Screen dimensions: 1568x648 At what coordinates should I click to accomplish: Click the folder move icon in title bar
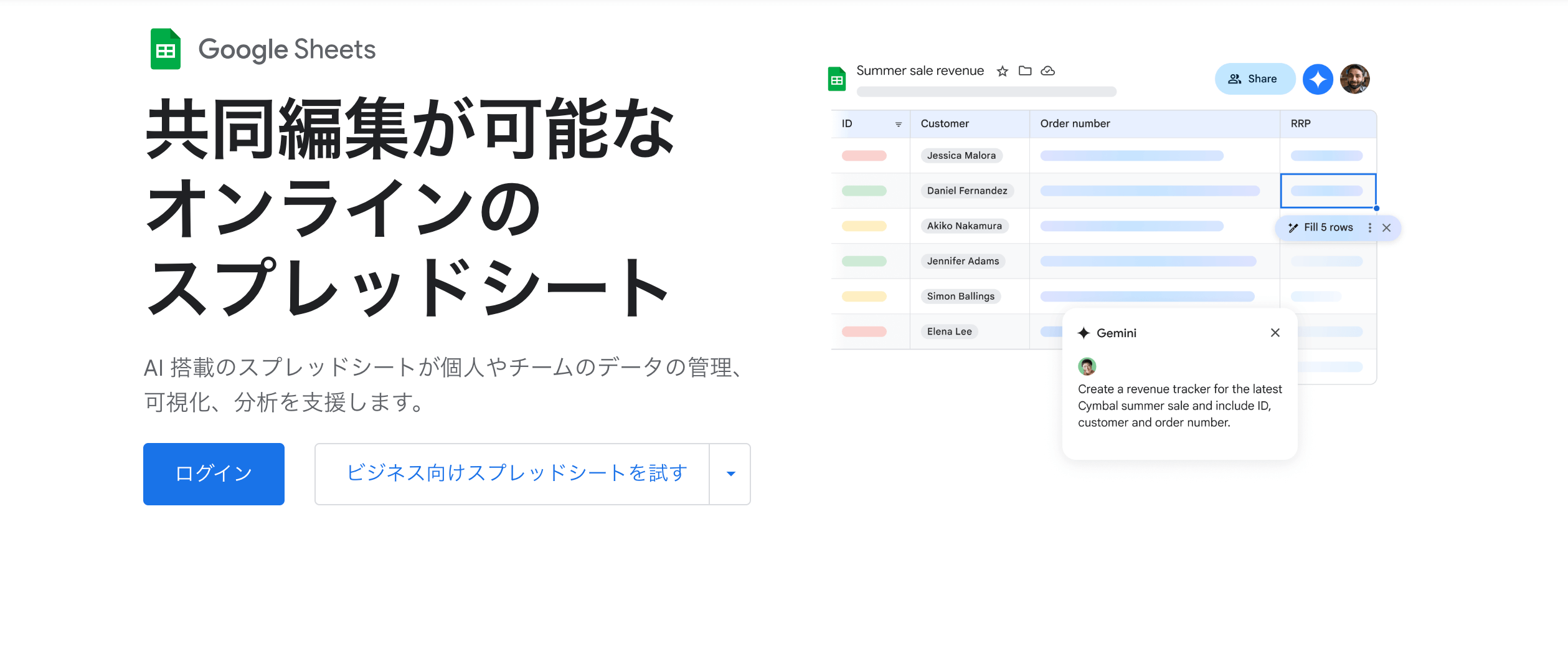(x=1025, y=70)
